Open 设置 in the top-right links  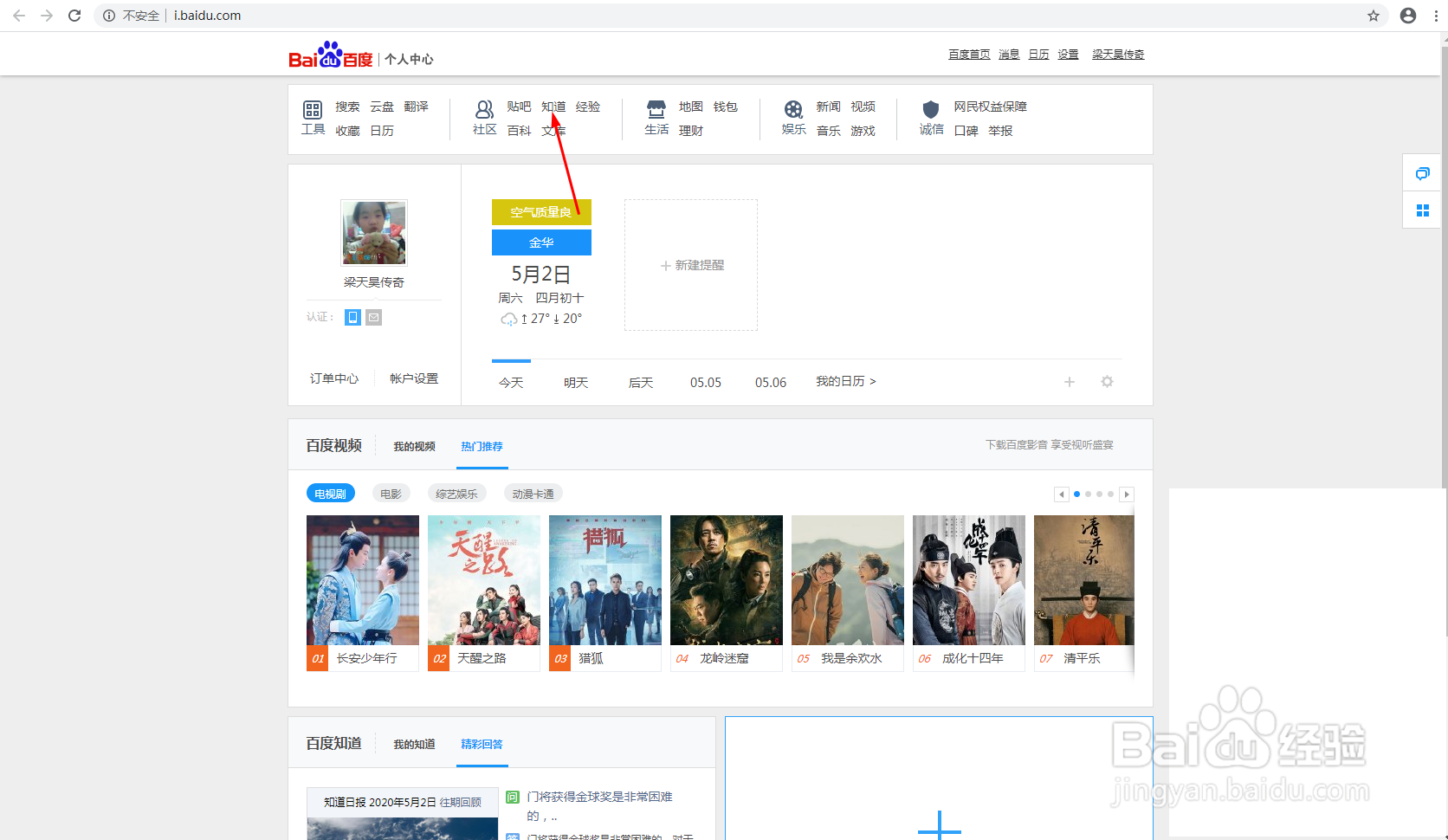click(1067, 54)
